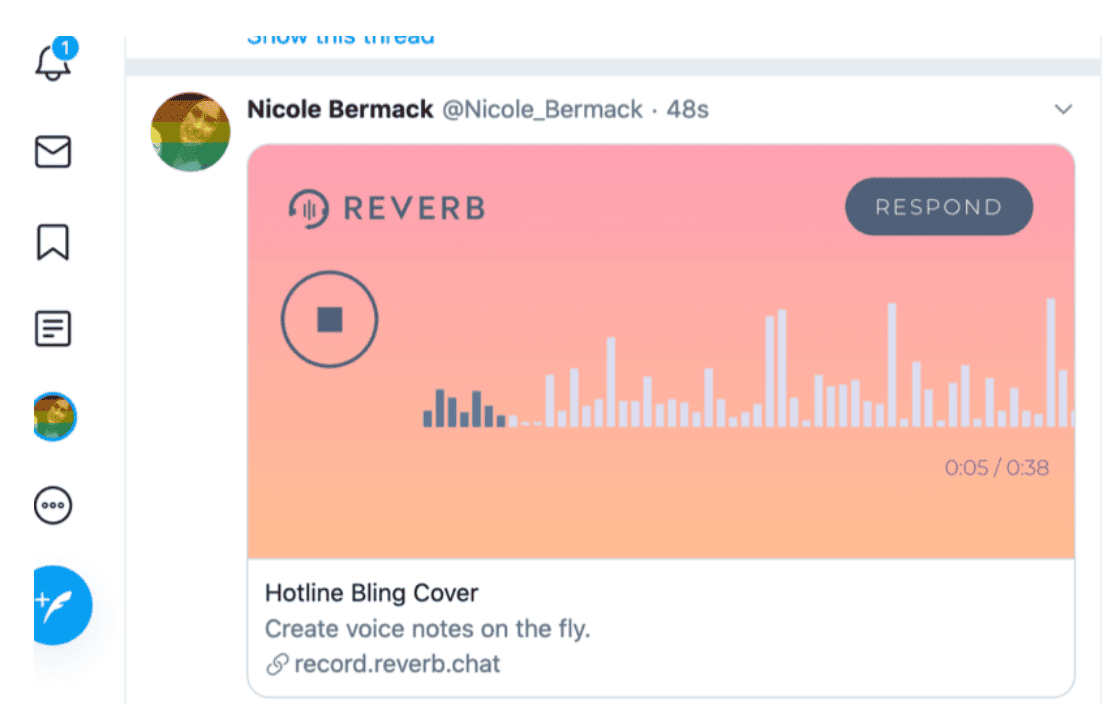Click the partially visible thread link
The image size is (1118, 704).
[x=341, y=40]
